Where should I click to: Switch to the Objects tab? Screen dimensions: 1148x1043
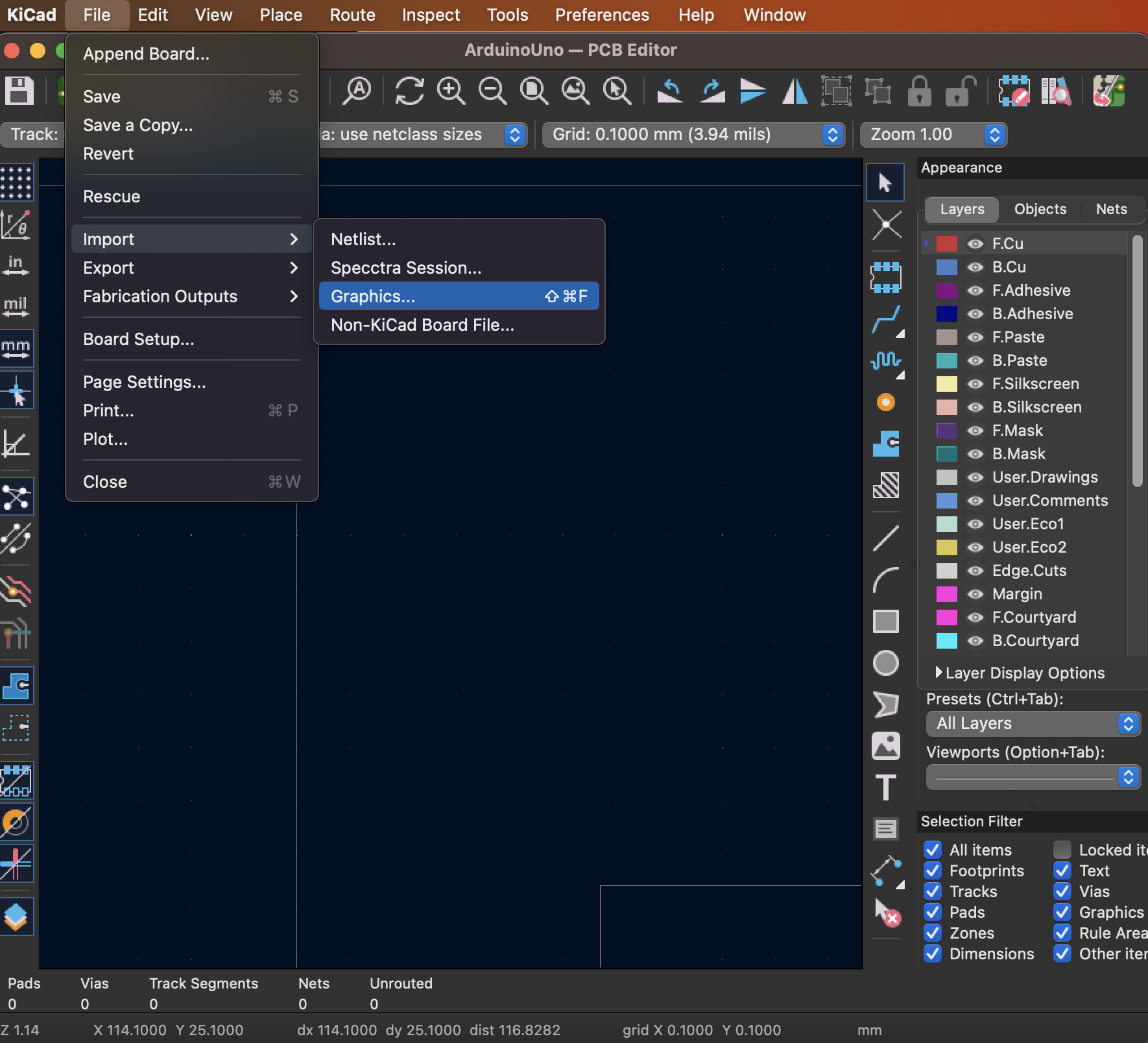(1040, 210)
